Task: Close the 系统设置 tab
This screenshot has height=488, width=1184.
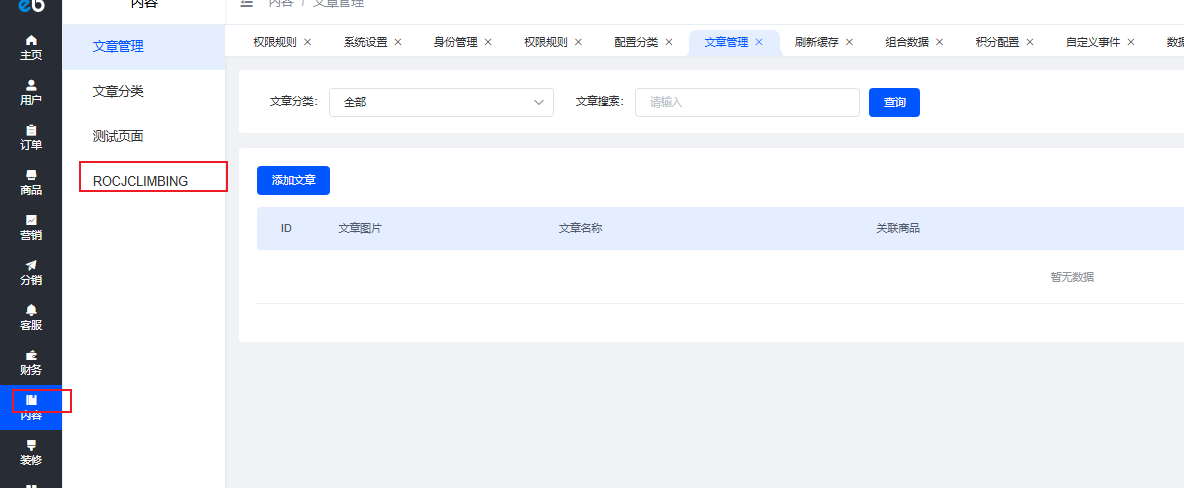Action: click(x=398, y=42)
